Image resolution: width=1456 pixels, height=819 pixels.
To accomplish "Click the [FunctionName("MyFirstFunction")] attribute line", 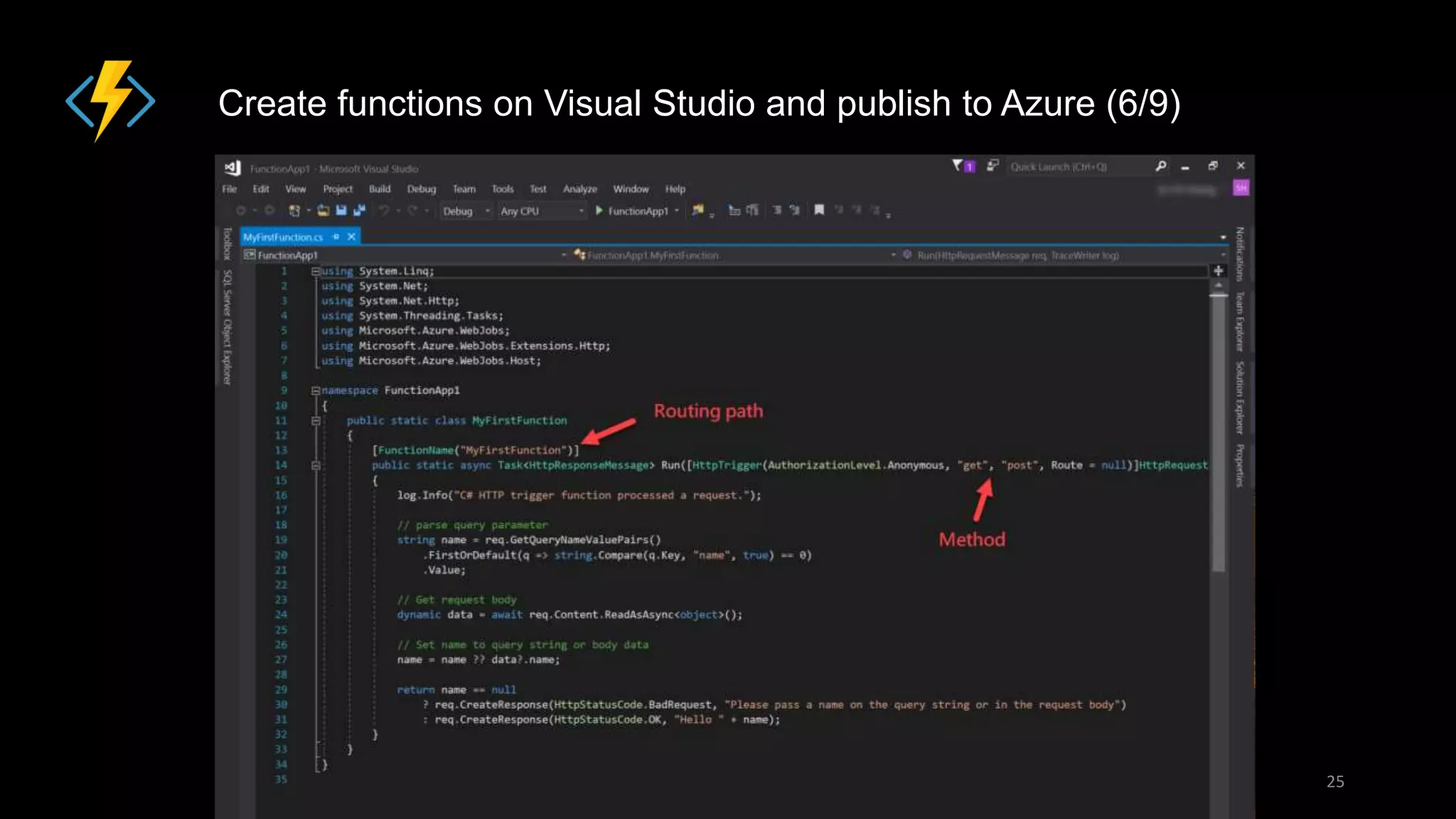I will 476,451.
